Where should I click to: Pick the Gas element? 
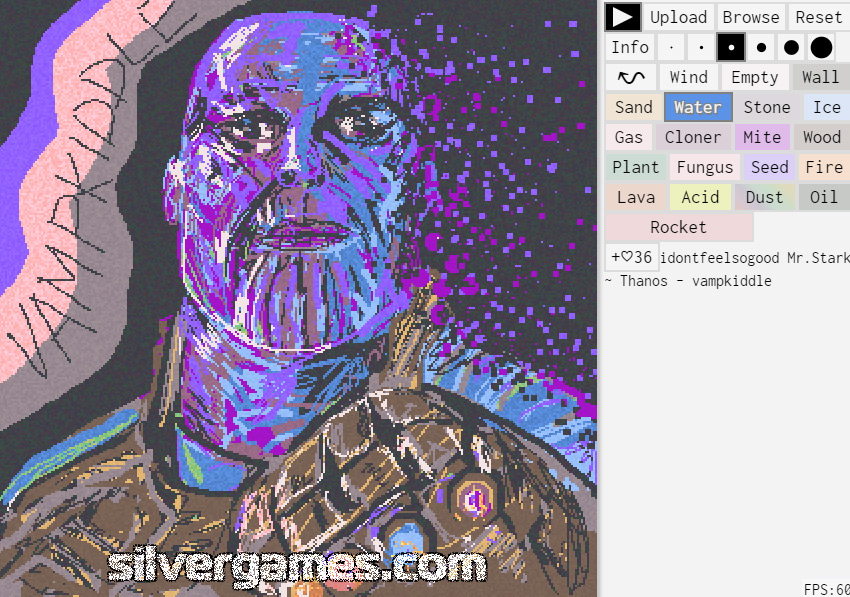tap(628, 137)
